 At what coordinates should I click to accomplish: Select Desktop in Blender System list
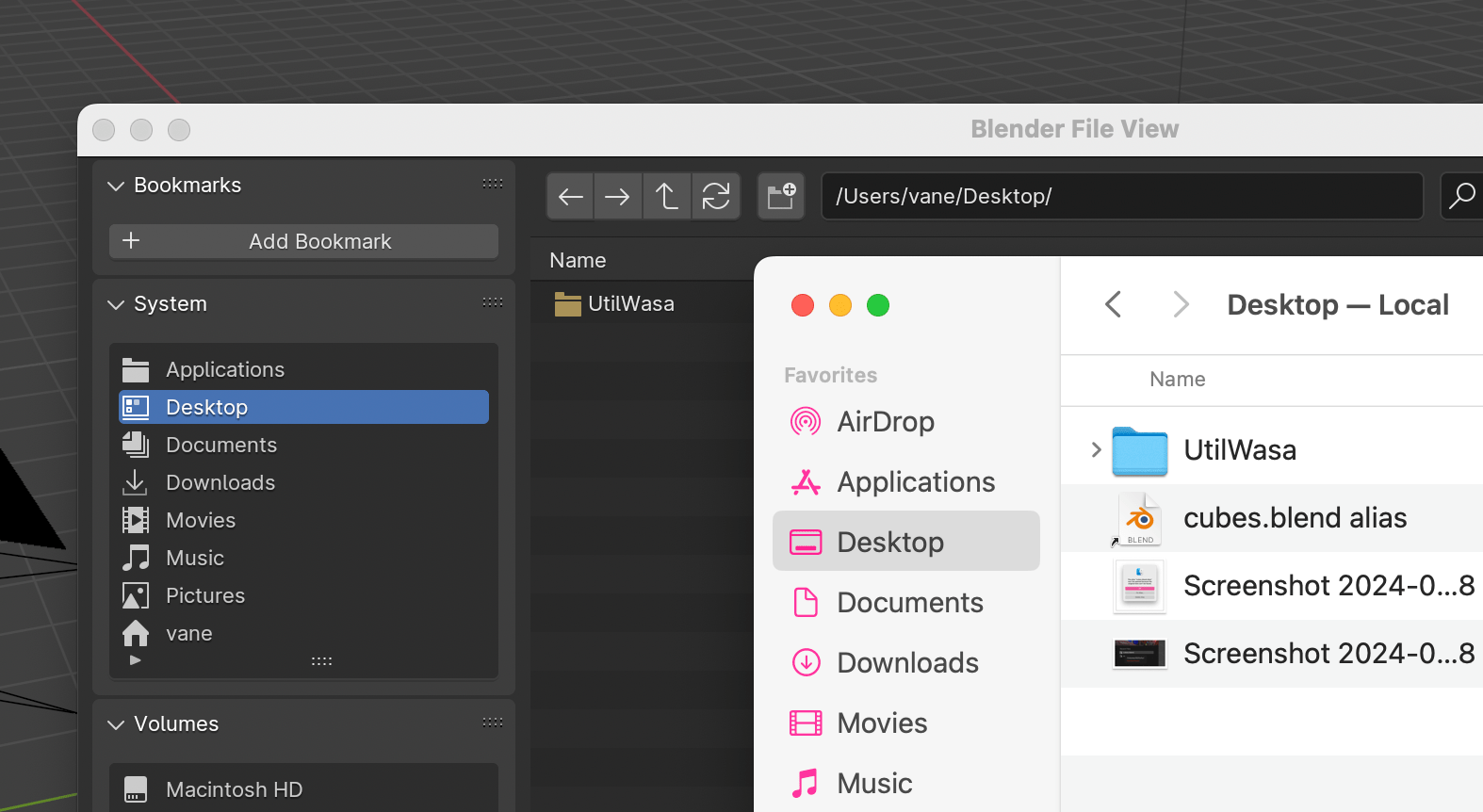(x=303, y=407)
